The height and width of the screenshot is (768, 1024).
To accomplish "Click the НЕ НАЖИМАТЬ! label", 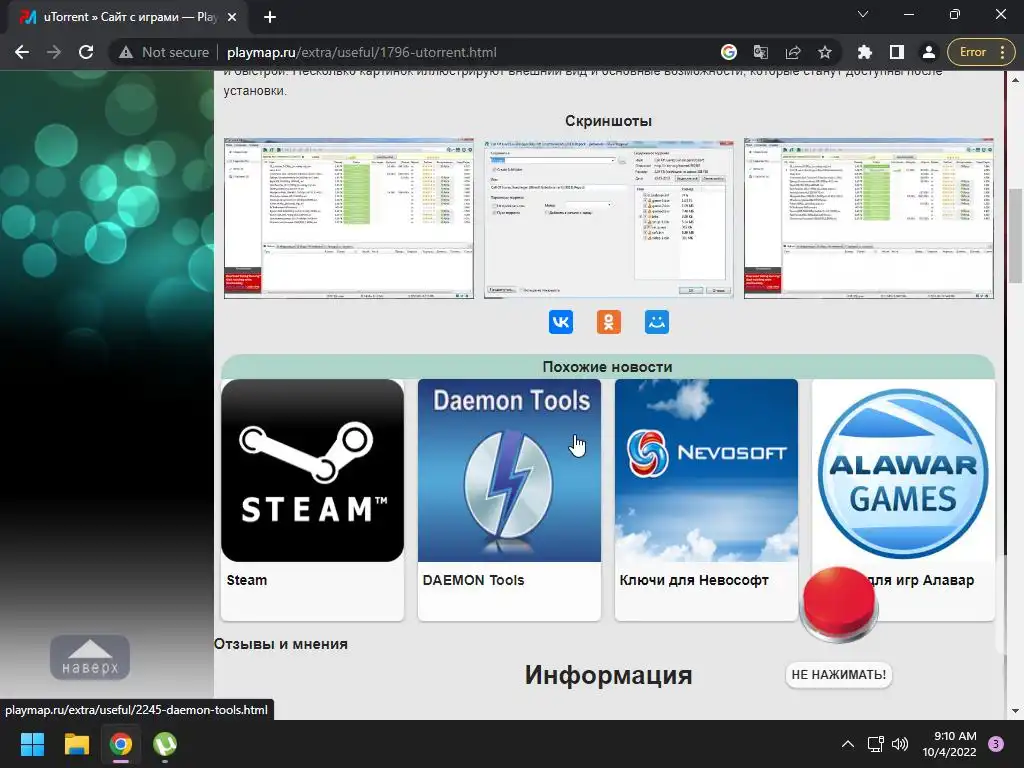I will tap(839, 675).
